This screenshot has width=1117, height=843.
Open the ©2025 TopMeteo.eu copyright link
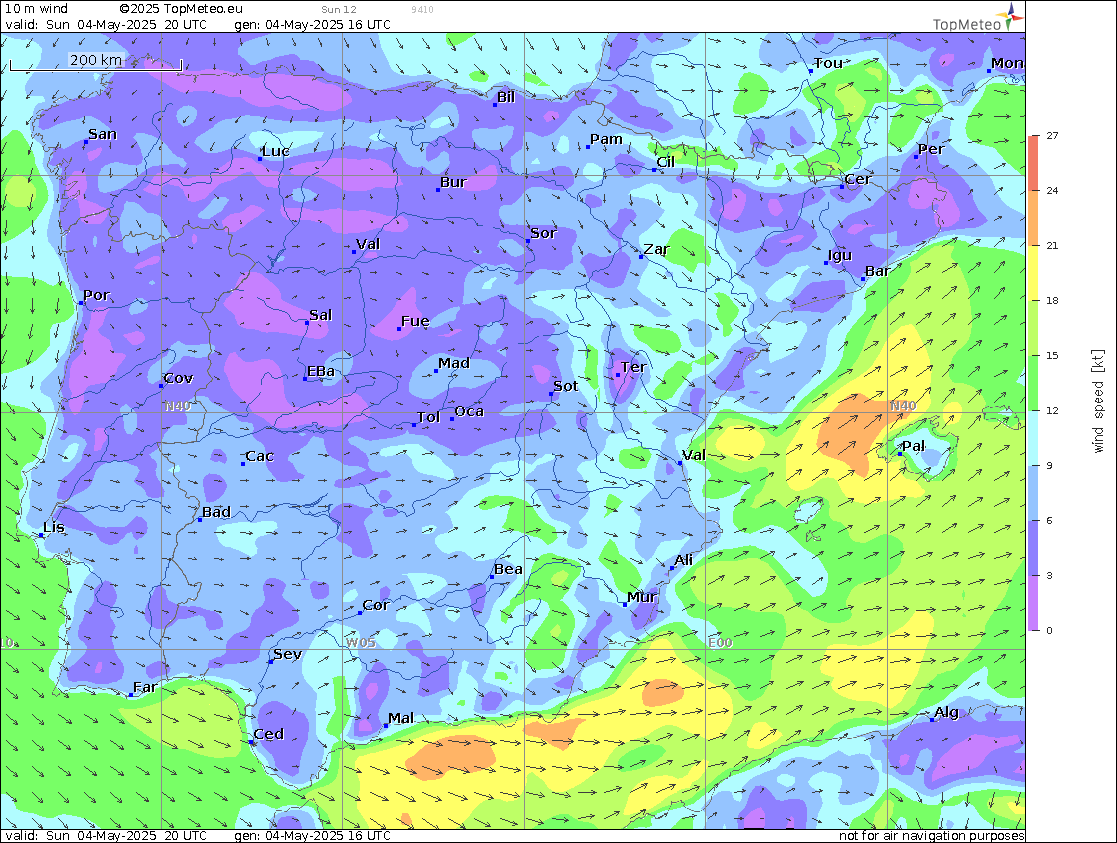[181, 9]
